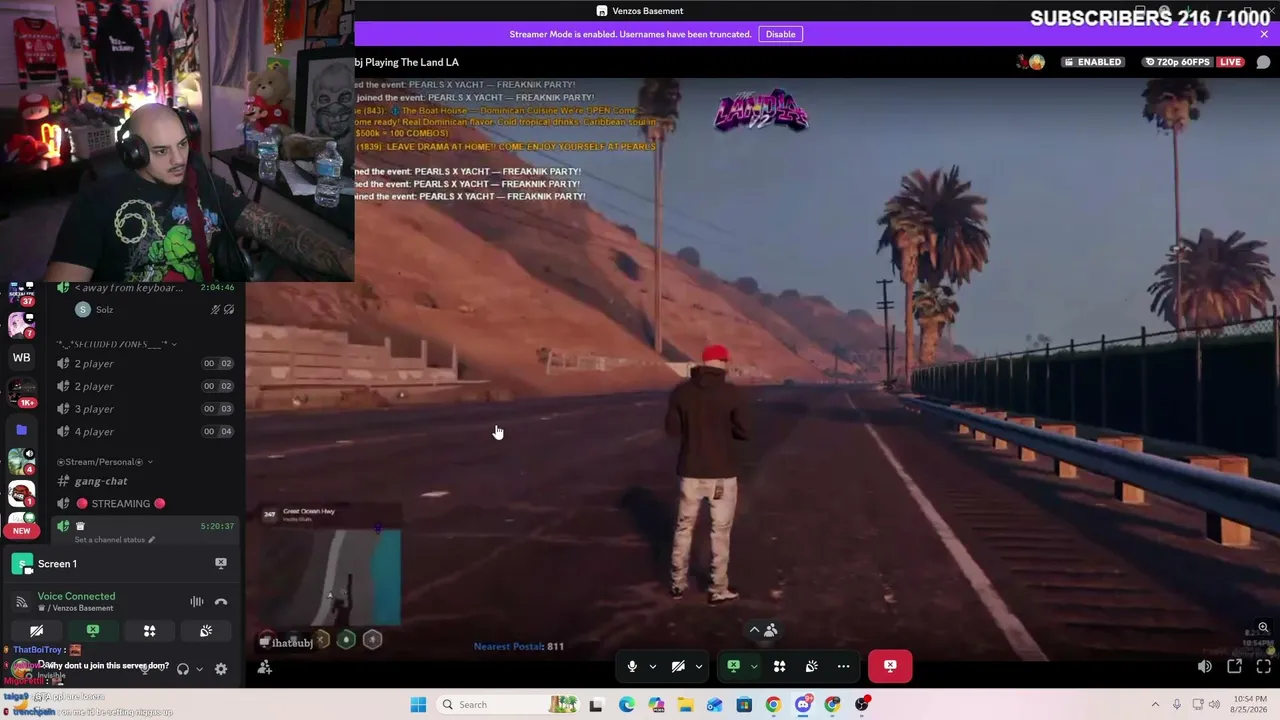Screen dimensions: 1280x720
Task: Open Windows Start menu
Action: tap(418, 705)
